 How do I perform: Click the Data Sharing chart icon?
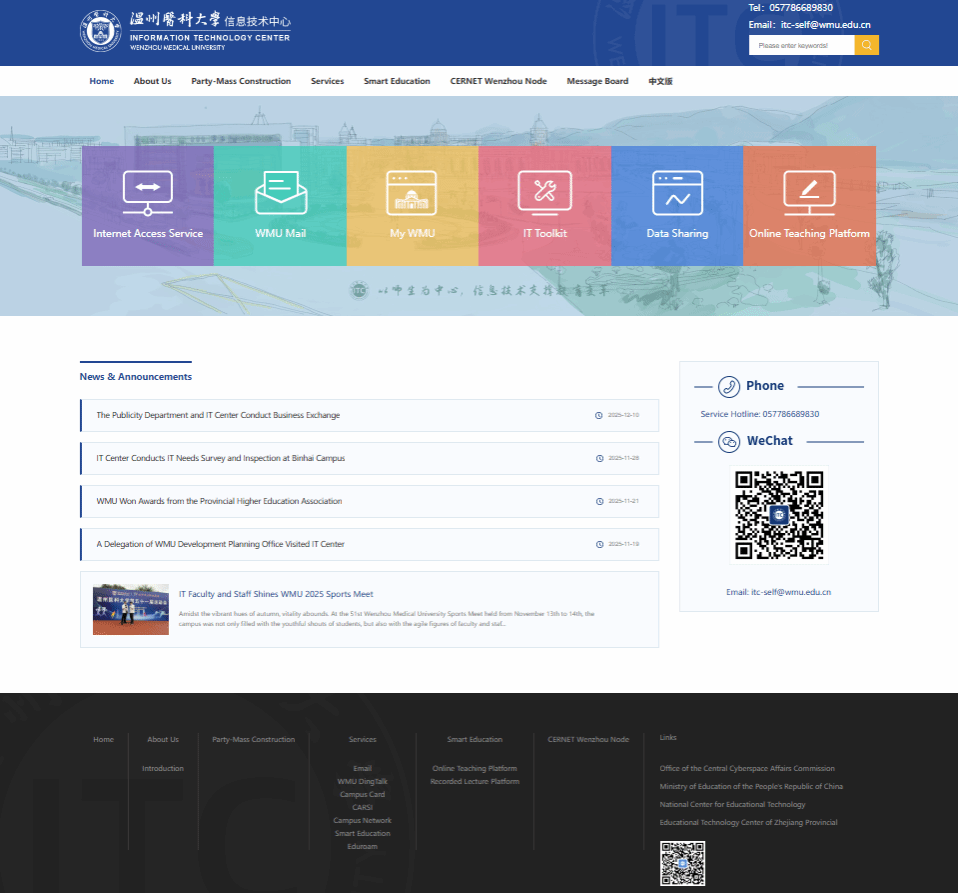677,193
